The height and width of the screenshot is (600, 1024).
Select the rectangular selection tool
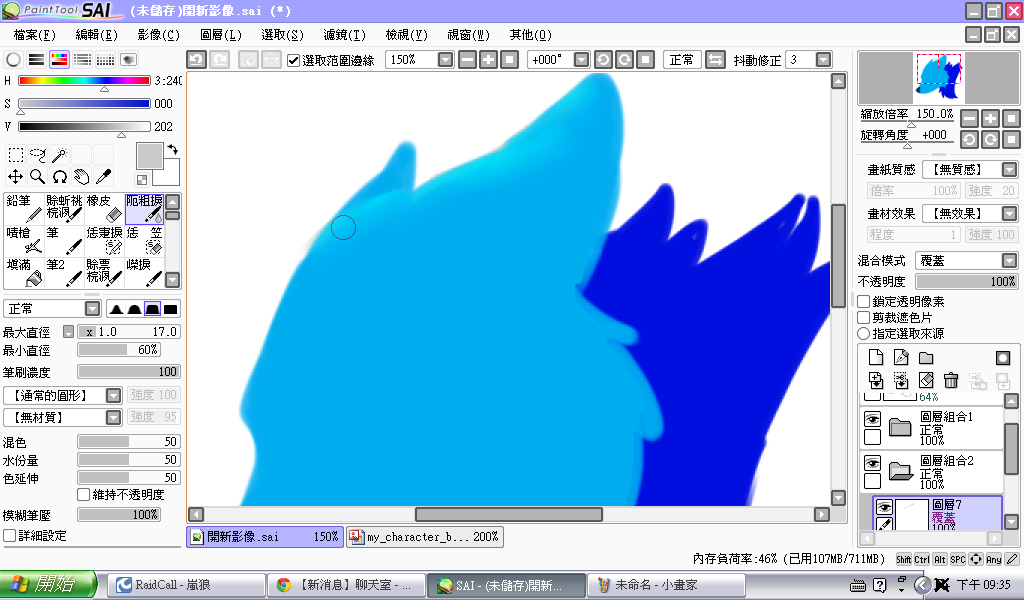point(16,155)
